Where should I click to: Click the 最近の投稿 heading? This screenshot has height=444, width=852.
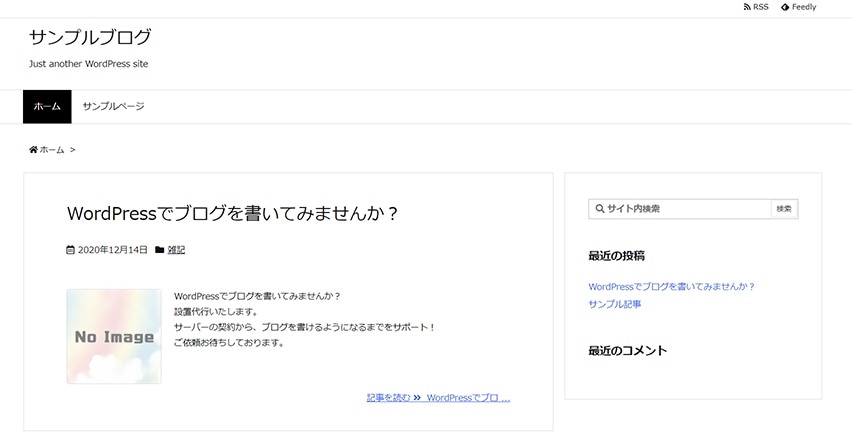pos(616,256)
